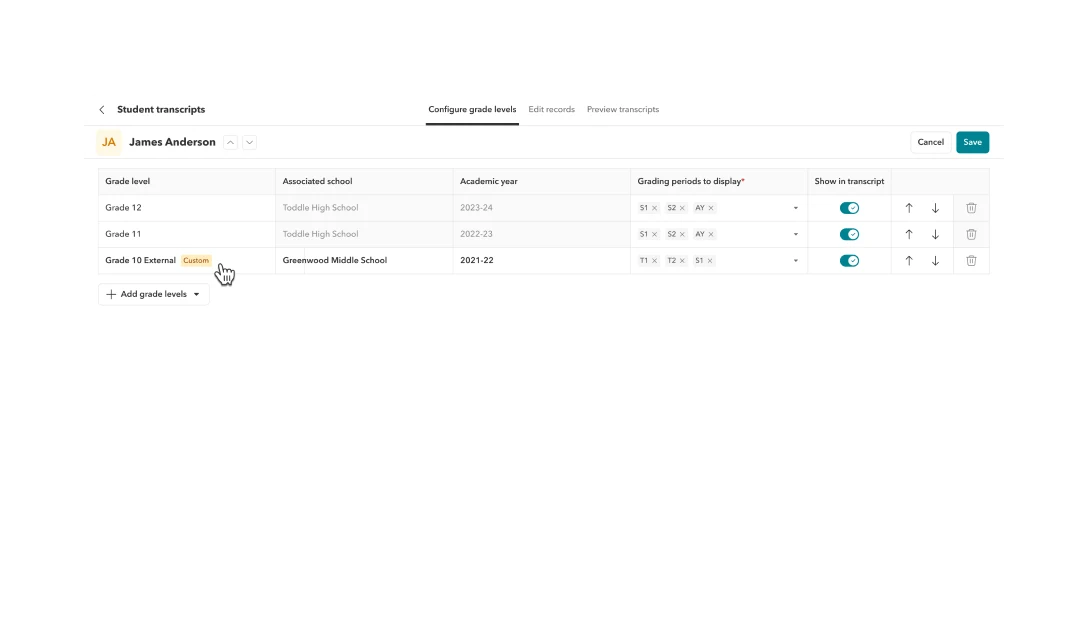Remove S2 tag from Grade 11
The height and width of the screenshot is (640, 1088).
[682, 234]
